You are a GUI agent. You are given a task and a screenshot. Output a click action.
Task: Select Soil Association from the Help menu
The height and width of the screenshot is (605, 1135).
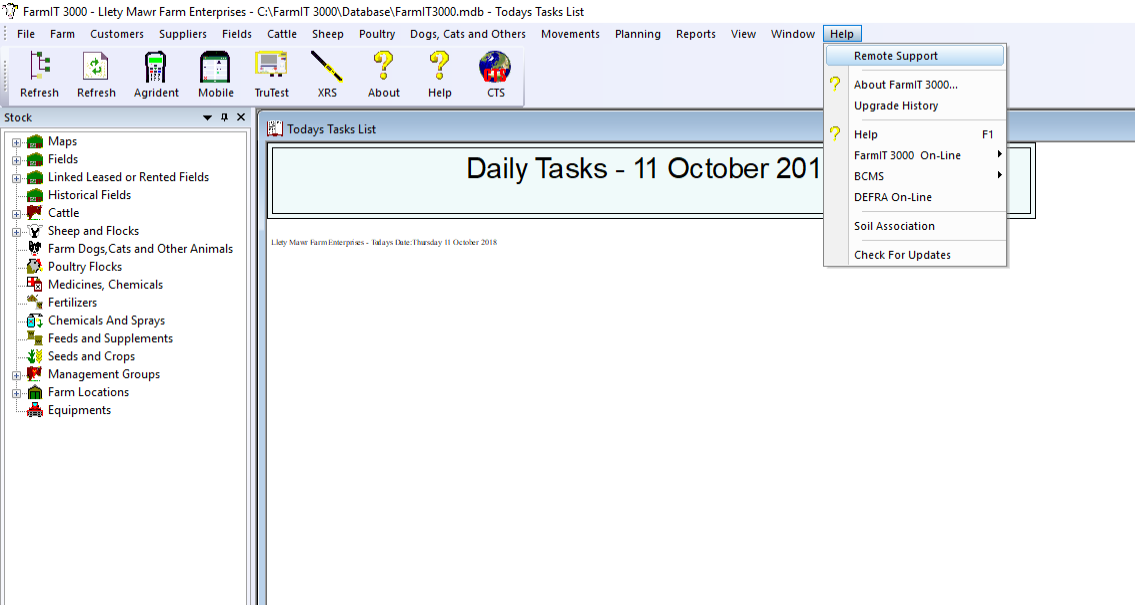[x=916, y=226]
